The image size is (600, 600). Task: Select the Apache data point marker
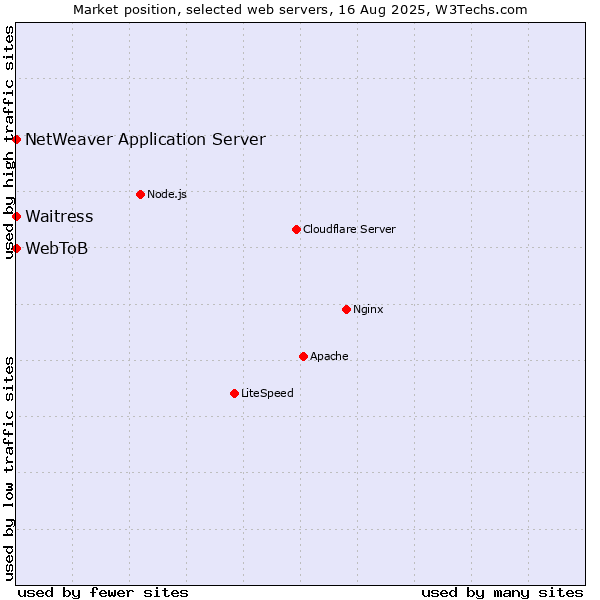tap(303, 357)
